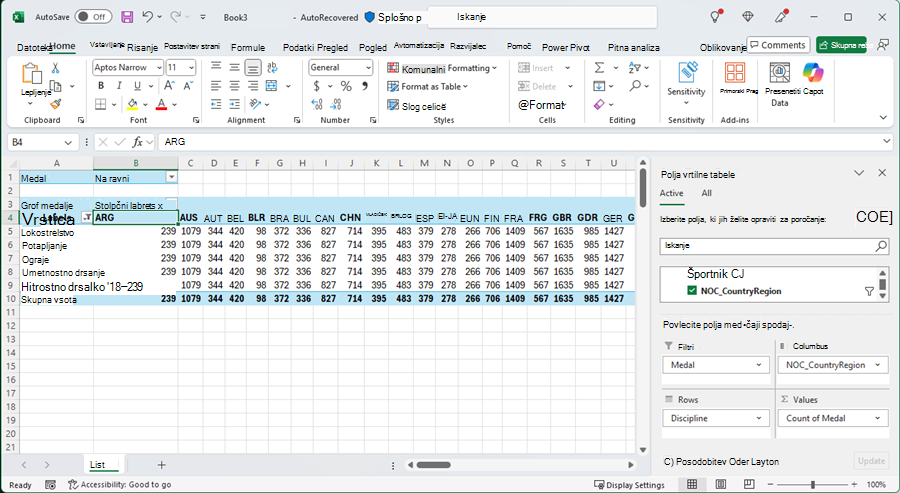Viewport: 900px width, 493px height.
Task: Open NOC_CountryRegion dropdown in Columns area
Action: pyautogui.click(x=878, y=365)
